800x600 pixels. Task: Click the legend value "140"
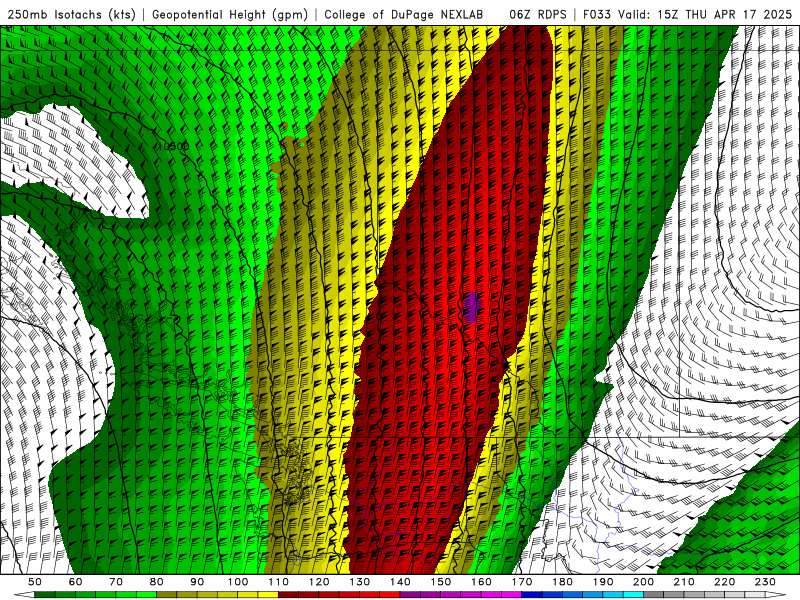(400, 582)
